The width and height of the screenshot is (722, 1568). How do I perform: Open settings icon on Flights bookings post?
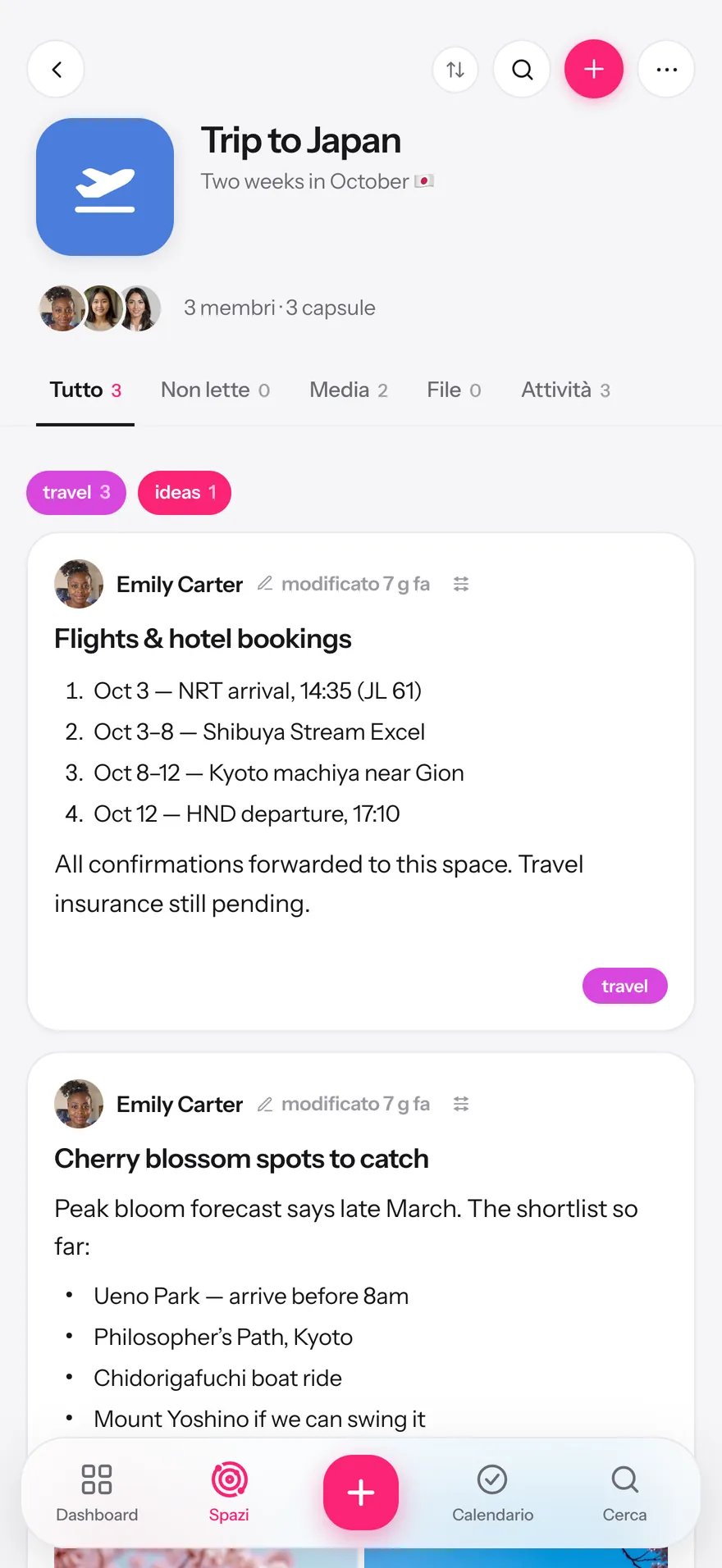tap(461, 584)
